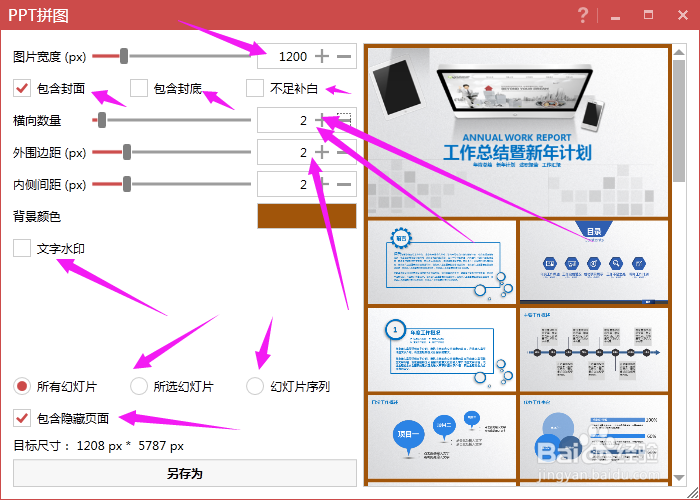This screenshot has width=700, height=500.
Task: Click the image width value field 1200
Action: 293,56
